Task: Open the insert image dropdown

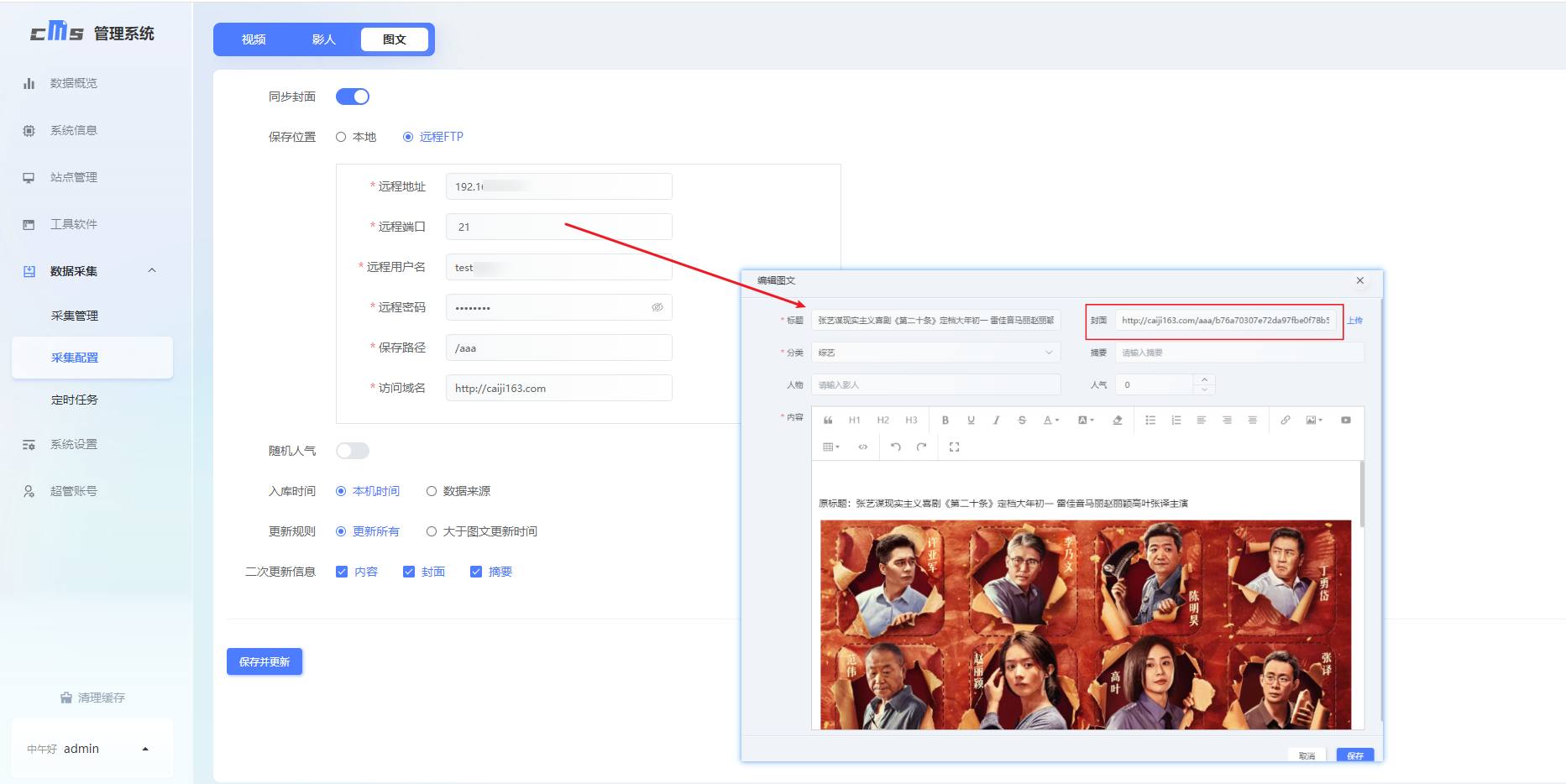Action: (x=1314, y=421)
